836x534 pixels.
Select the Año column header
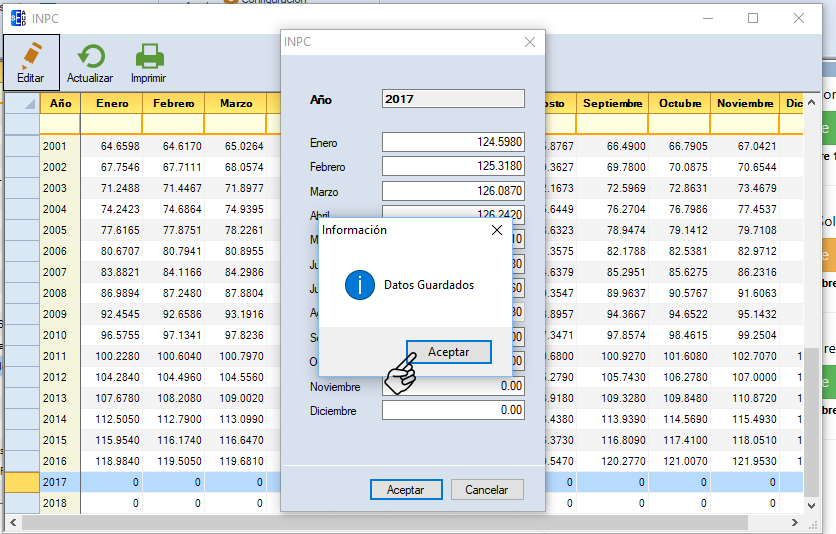tap(60, 104)
